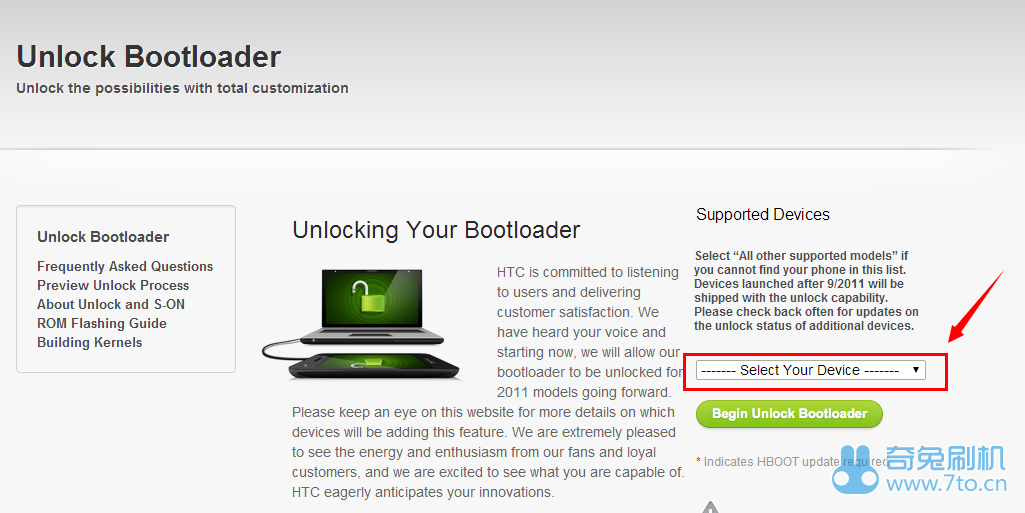Select the sidebar Unlock Bootloader heading
The height and width of the screenshot is (513, 1025).
103,237
